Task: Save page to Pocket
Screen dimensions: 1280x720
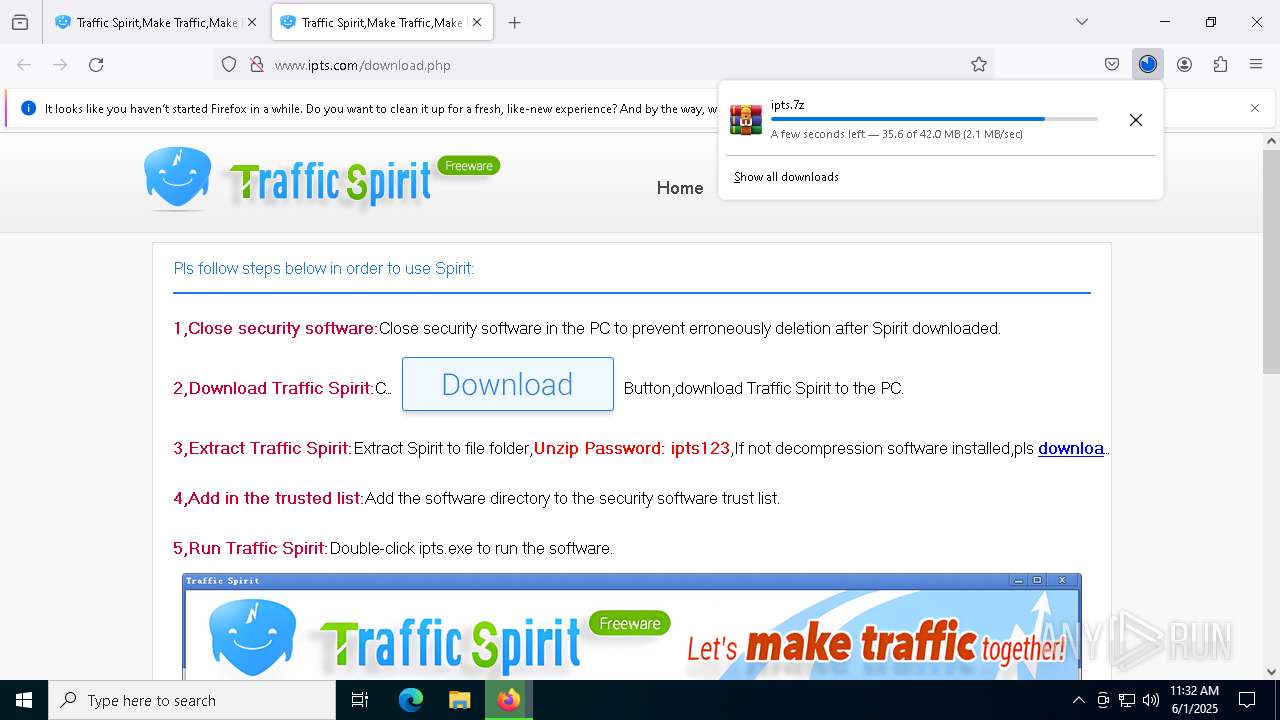Action: [1112, 65]
